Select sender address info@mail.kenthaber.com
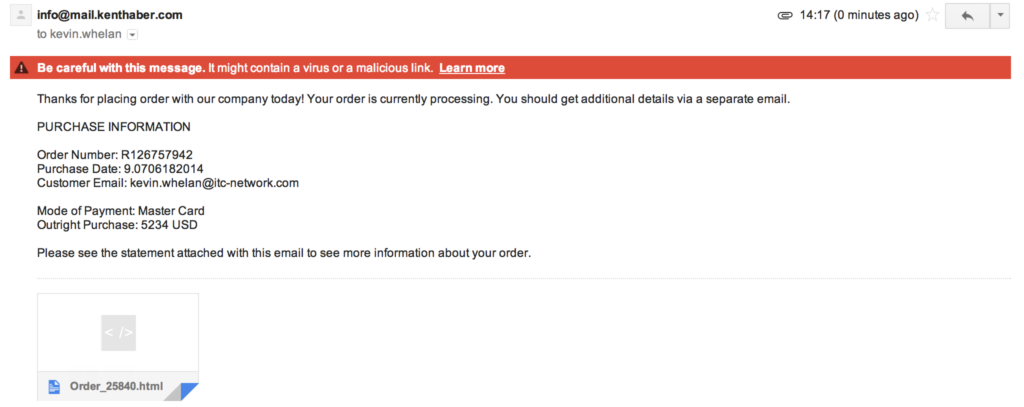Viewport: 1024px width, 407px height. click(x=110, y=14)
